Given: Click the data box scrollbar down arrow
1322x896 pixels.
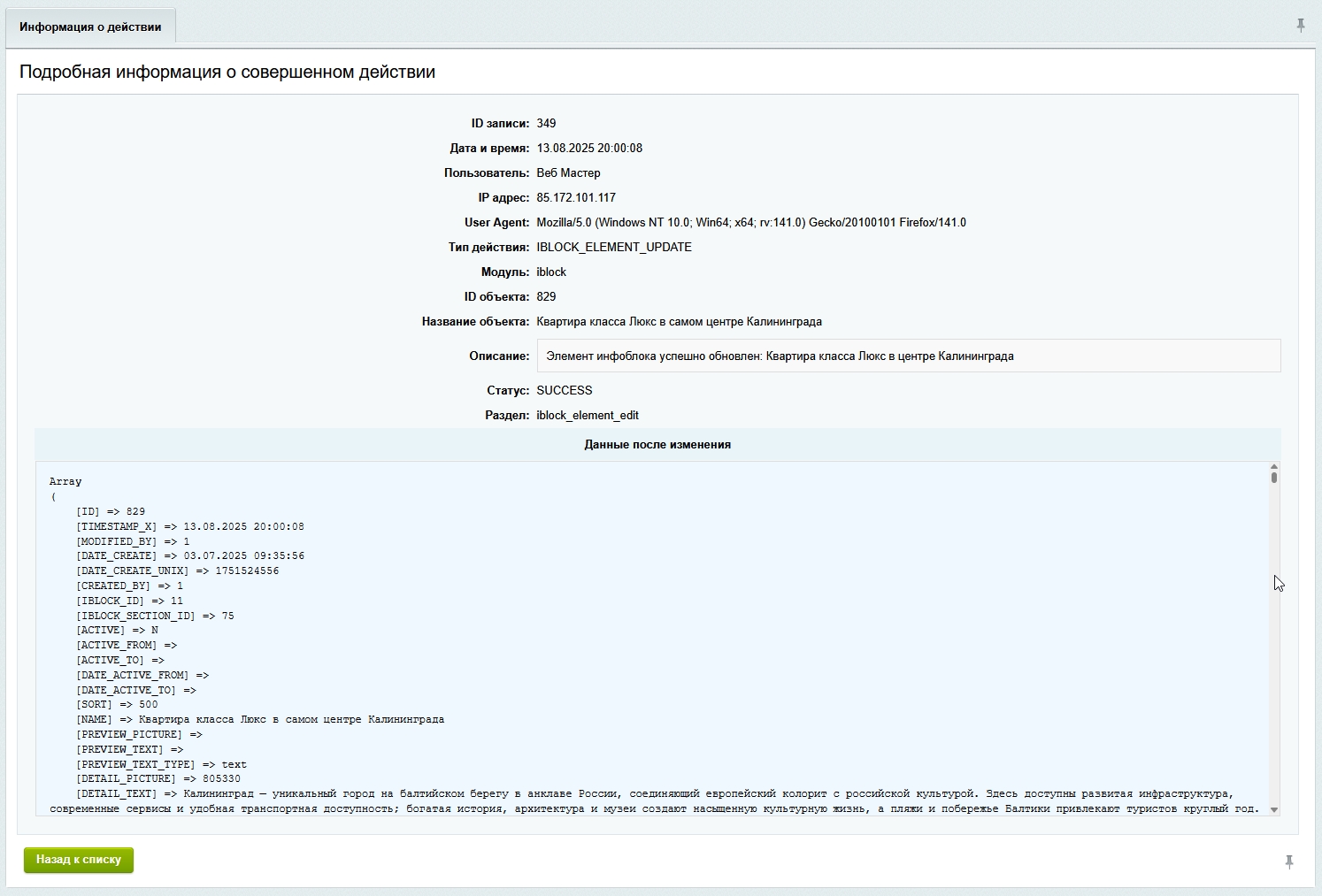Looking at the screenshot, I should pos(1274,809).
